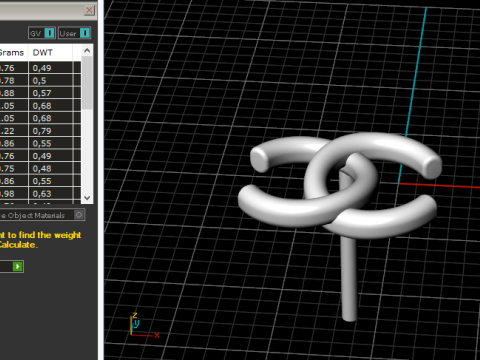Select the DWT cell reading 0,48
The image size is (480, 360).
[51, 169]
